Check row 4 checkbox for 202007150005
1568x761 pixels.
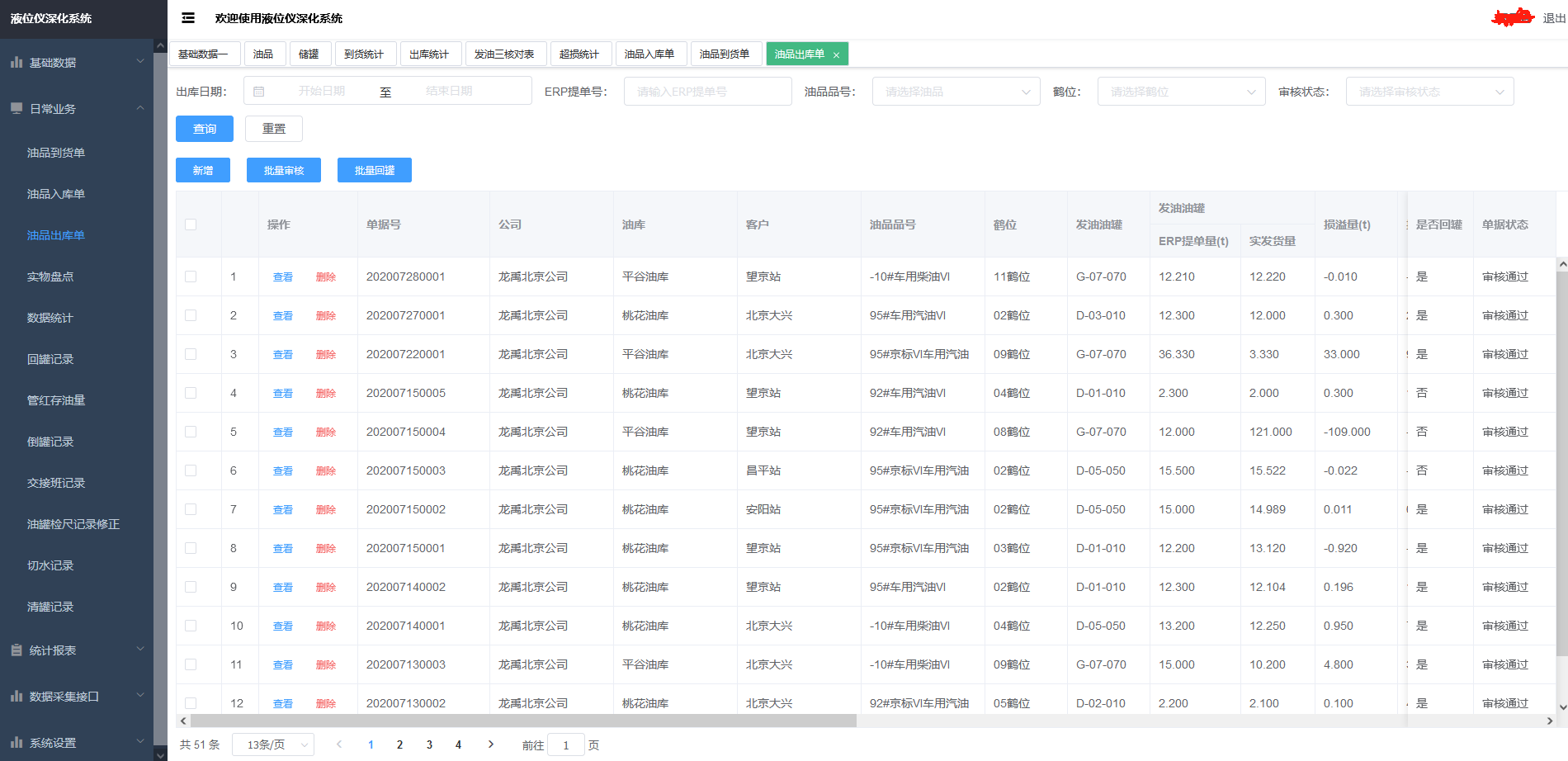click(x=191, y=393)
